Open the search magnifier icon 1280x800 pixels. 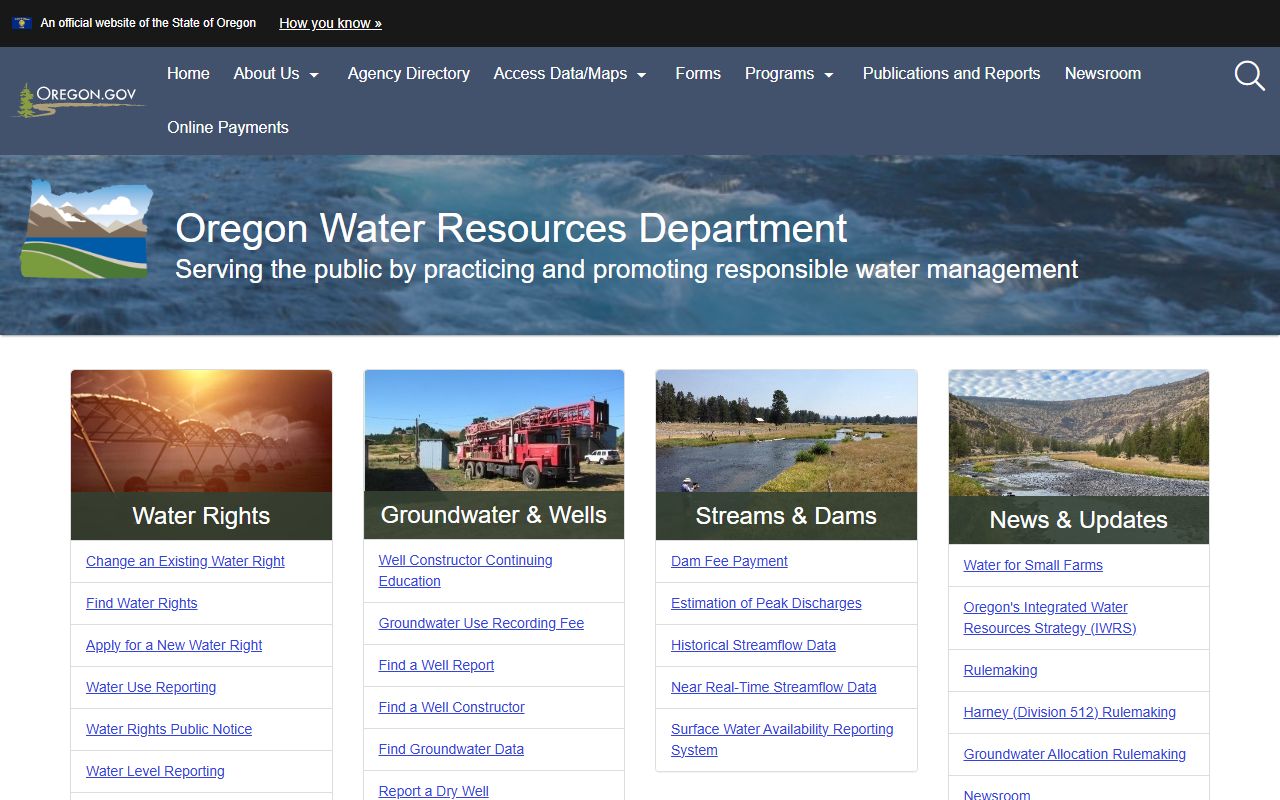point(1249,75)
